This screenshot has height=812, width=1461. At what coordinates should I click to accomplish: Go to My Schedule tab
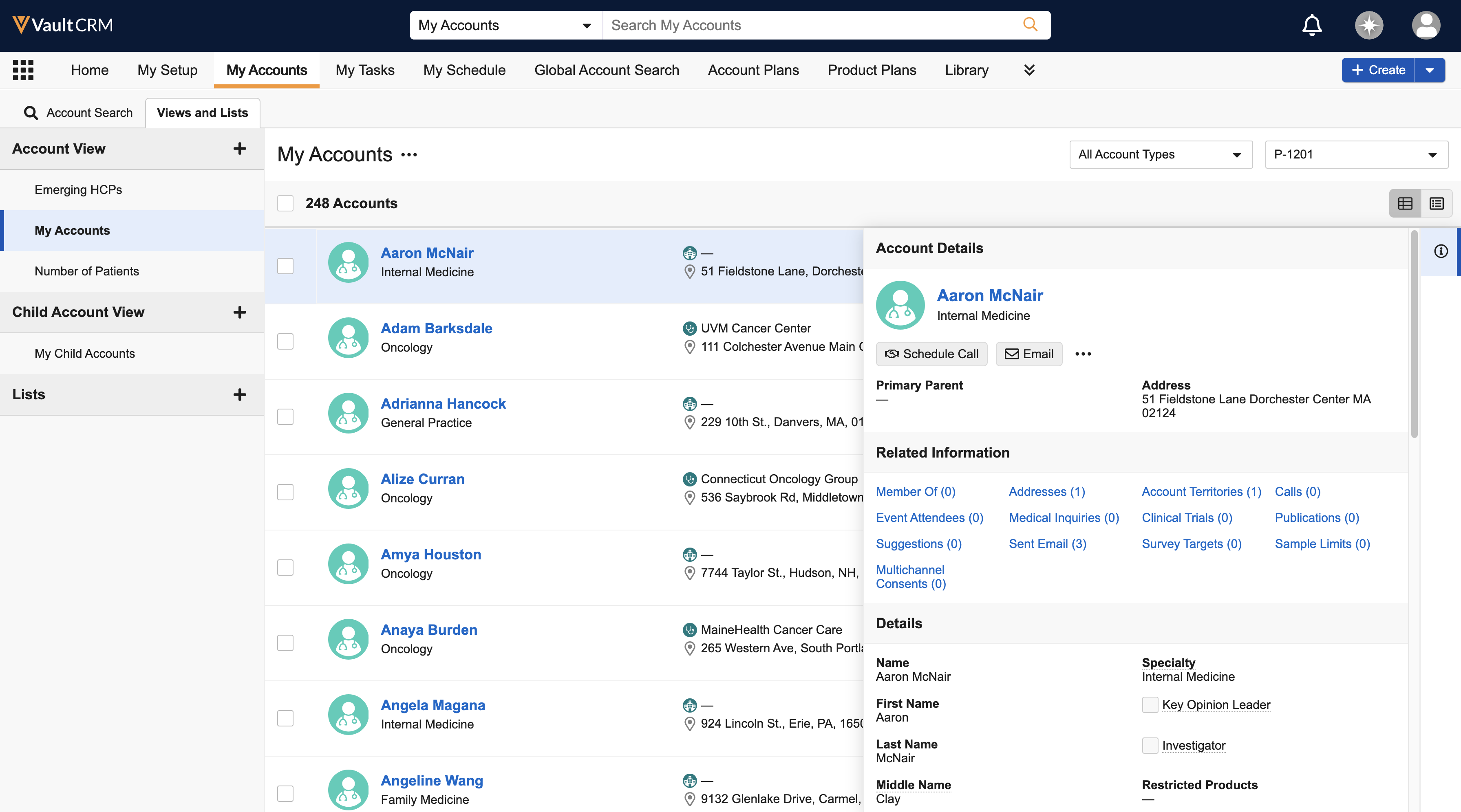pyautogui.click(x=464, y=70)
